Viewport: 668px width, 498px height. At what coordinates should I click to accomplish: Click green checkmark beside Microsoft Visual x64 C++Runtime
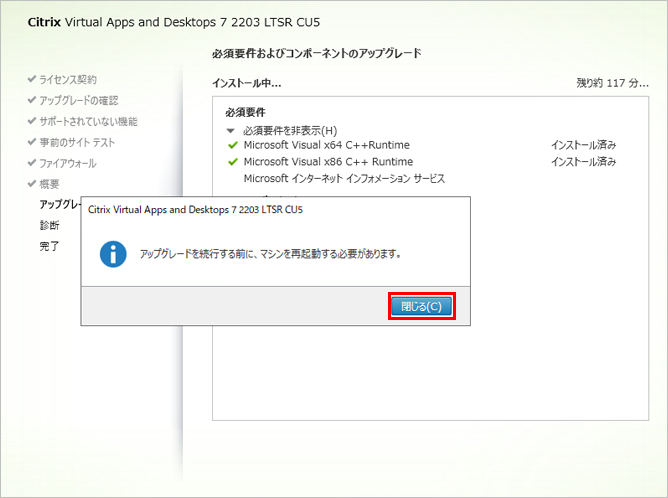(233, 145)
